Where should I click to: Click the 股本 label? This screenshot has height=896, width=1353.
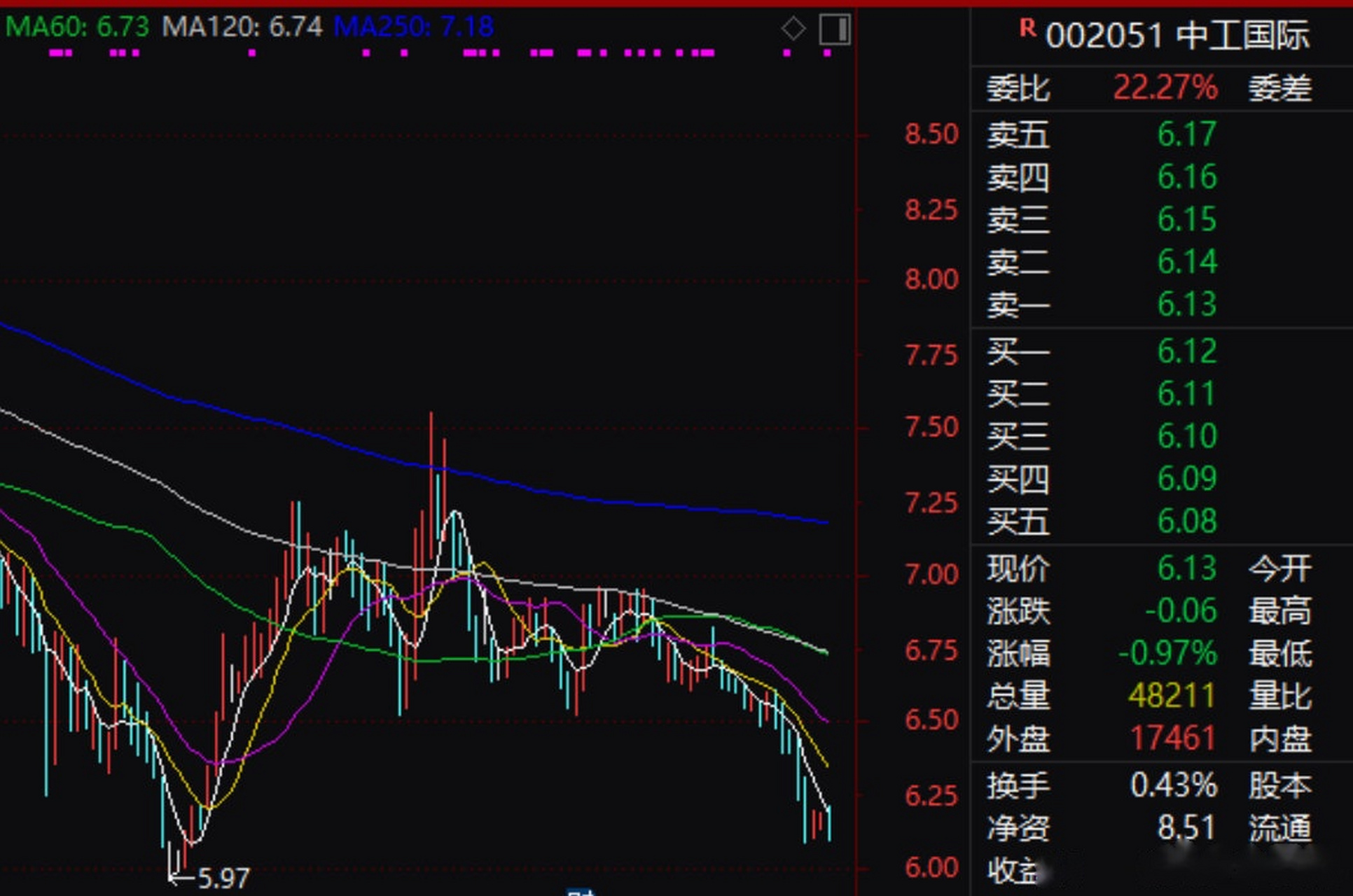1280,785
